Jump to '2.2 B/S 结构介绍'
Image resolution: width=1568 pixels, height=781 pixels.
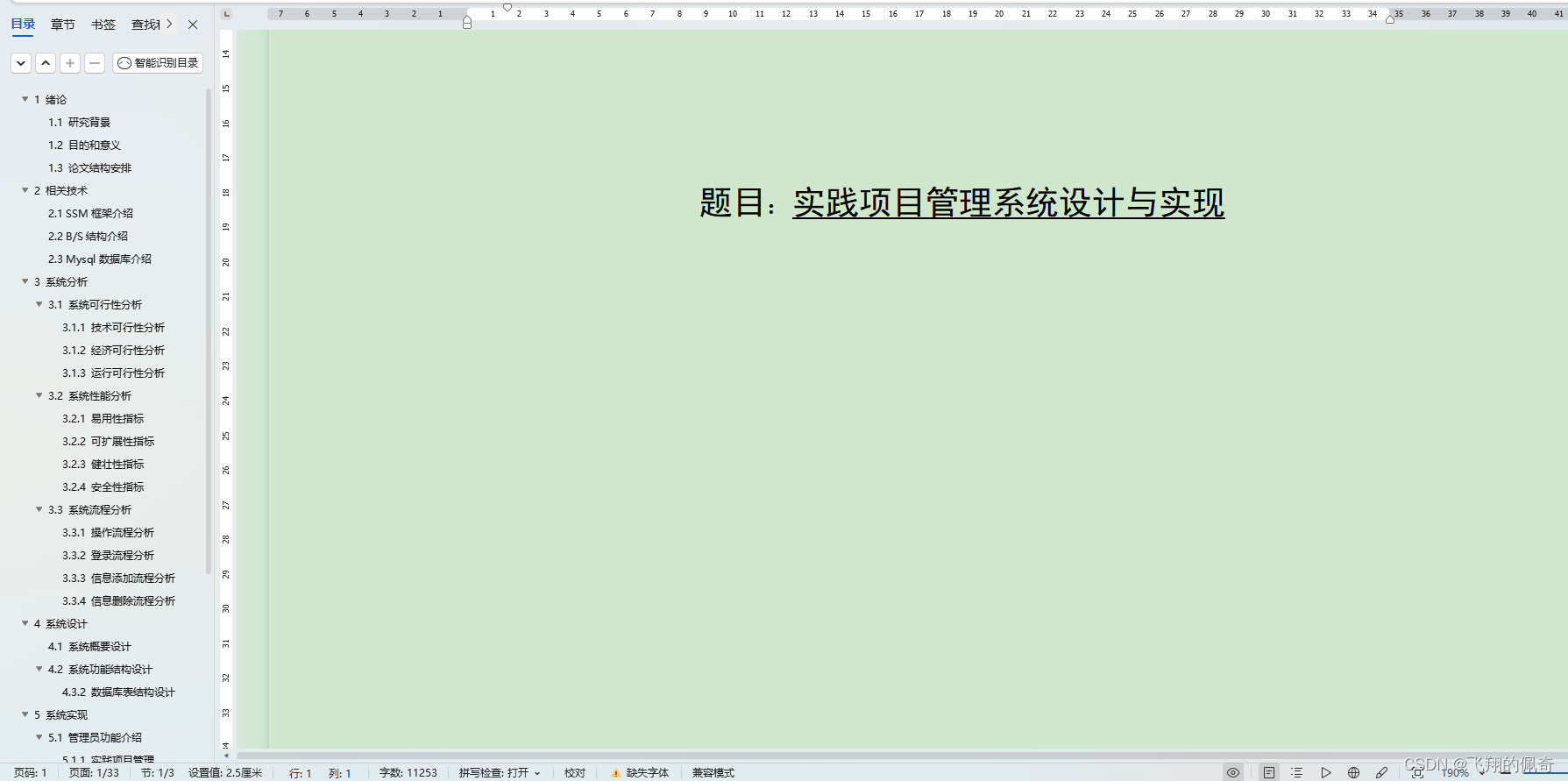pyautogui.click(x=88, y=237)
